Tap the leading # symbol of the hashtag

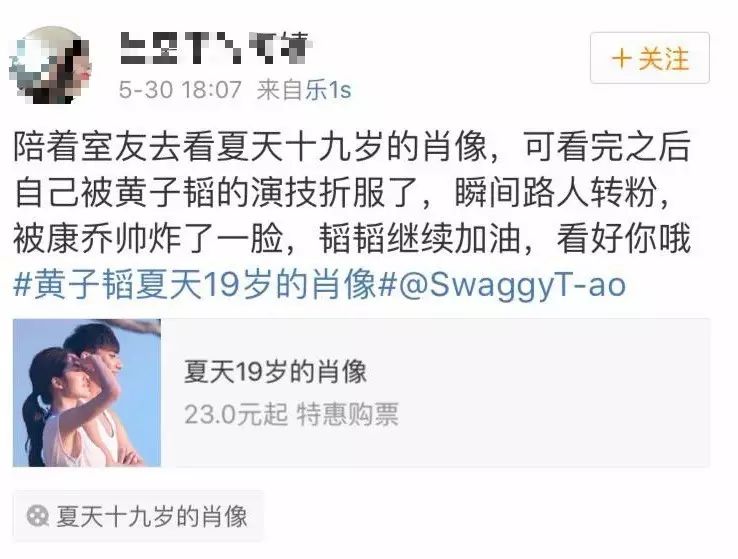pos(23,285)
